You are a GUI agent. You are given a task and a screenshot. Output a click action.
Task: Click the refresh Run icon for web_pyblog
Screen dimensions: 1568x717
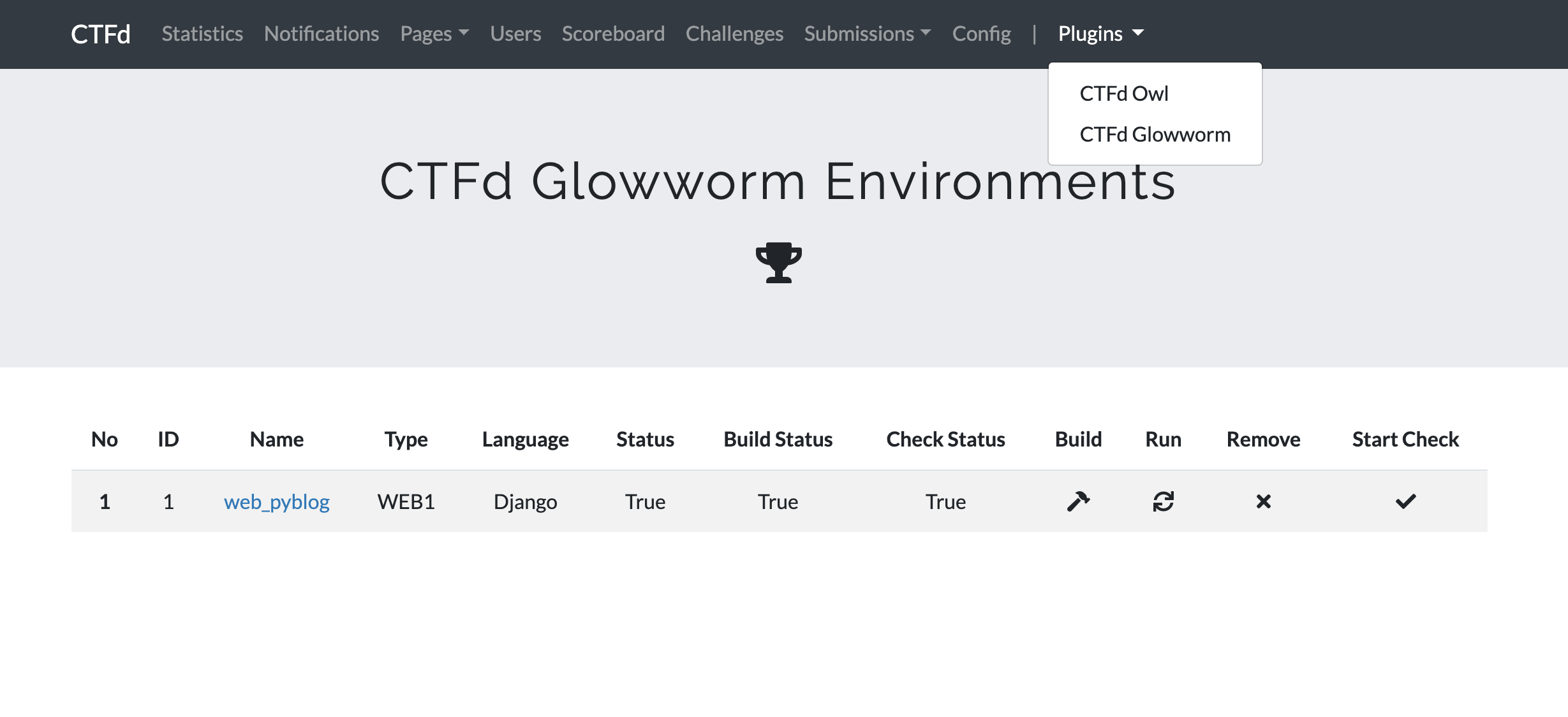[1163, 501]
